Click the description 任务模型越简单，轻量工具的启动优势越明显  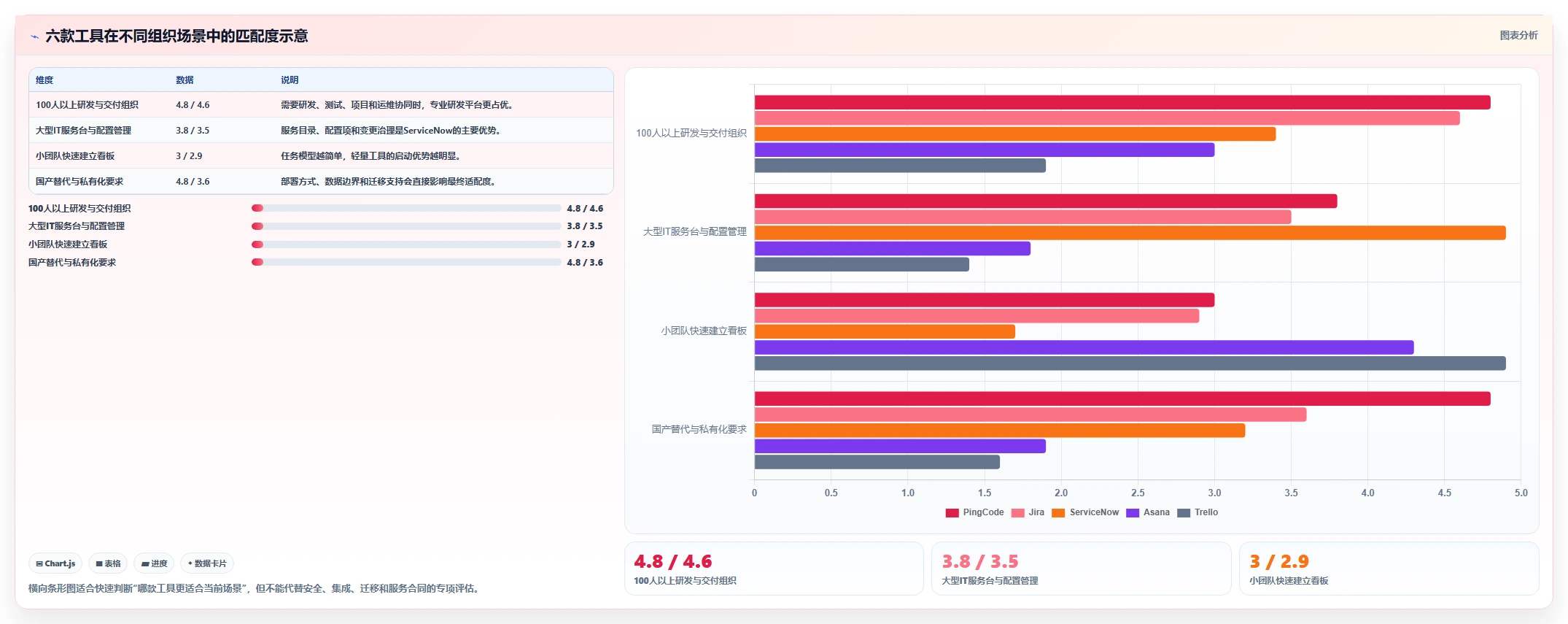click(x=370, y=156)
